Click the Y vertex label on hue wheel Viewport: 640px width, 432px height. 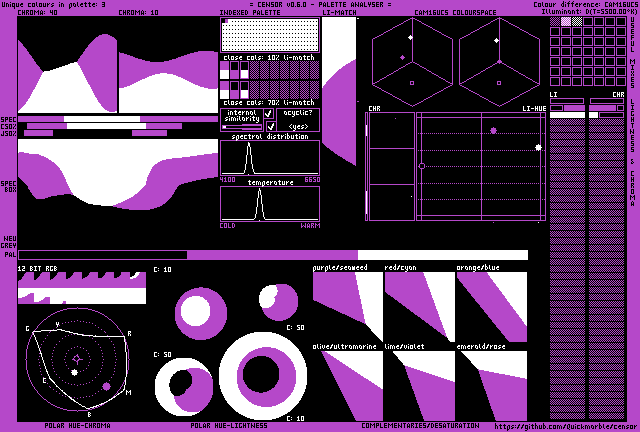click(57, 325)
